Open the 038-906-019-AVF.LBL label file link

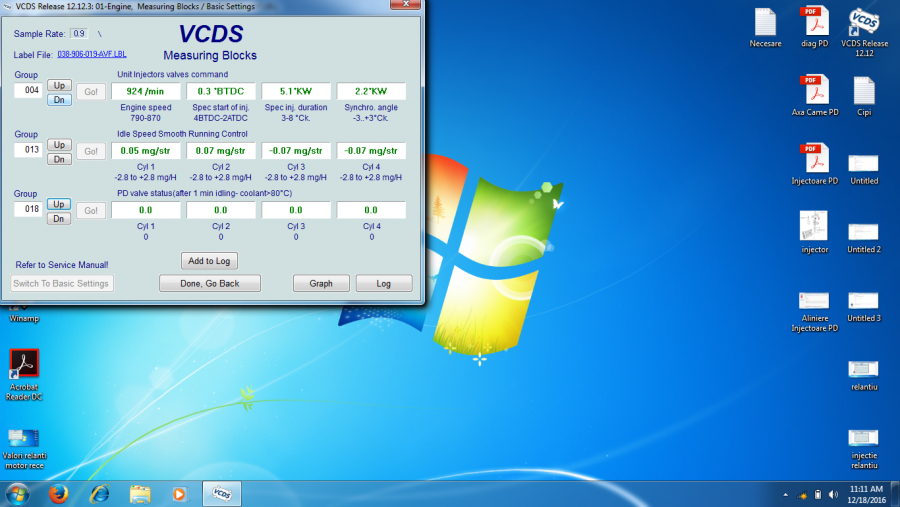[x=92, y=53]
